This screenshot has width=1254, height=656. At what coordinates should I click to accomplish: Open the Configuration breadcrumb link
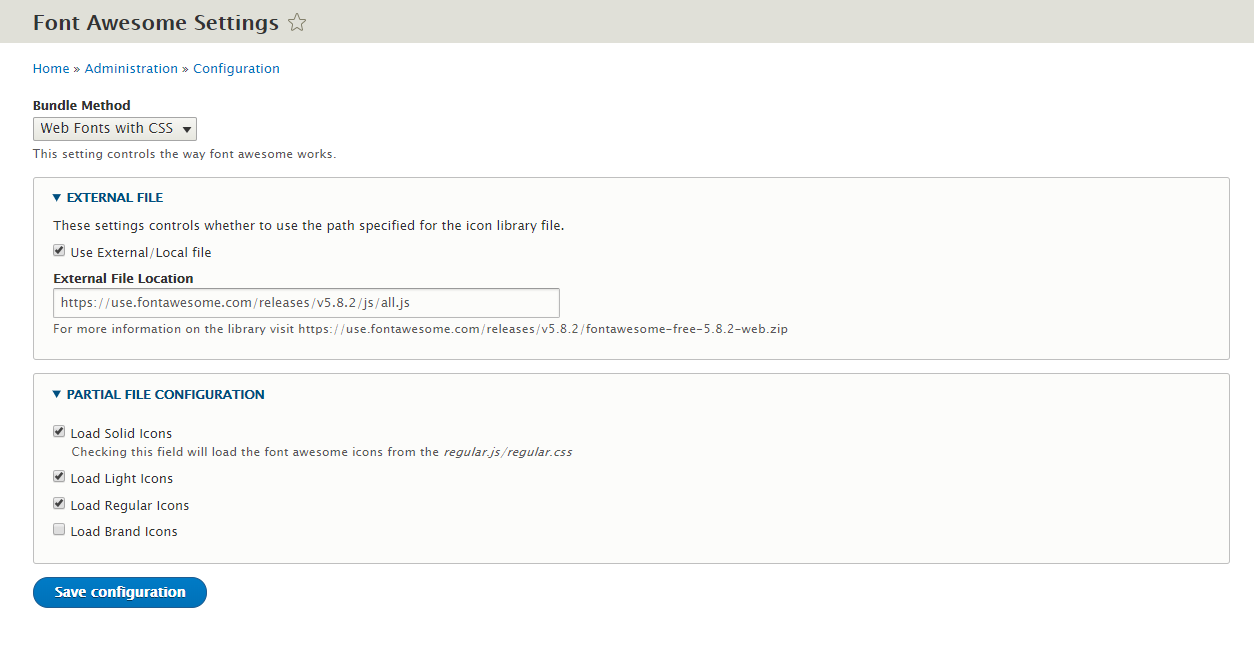click(236, 69)
